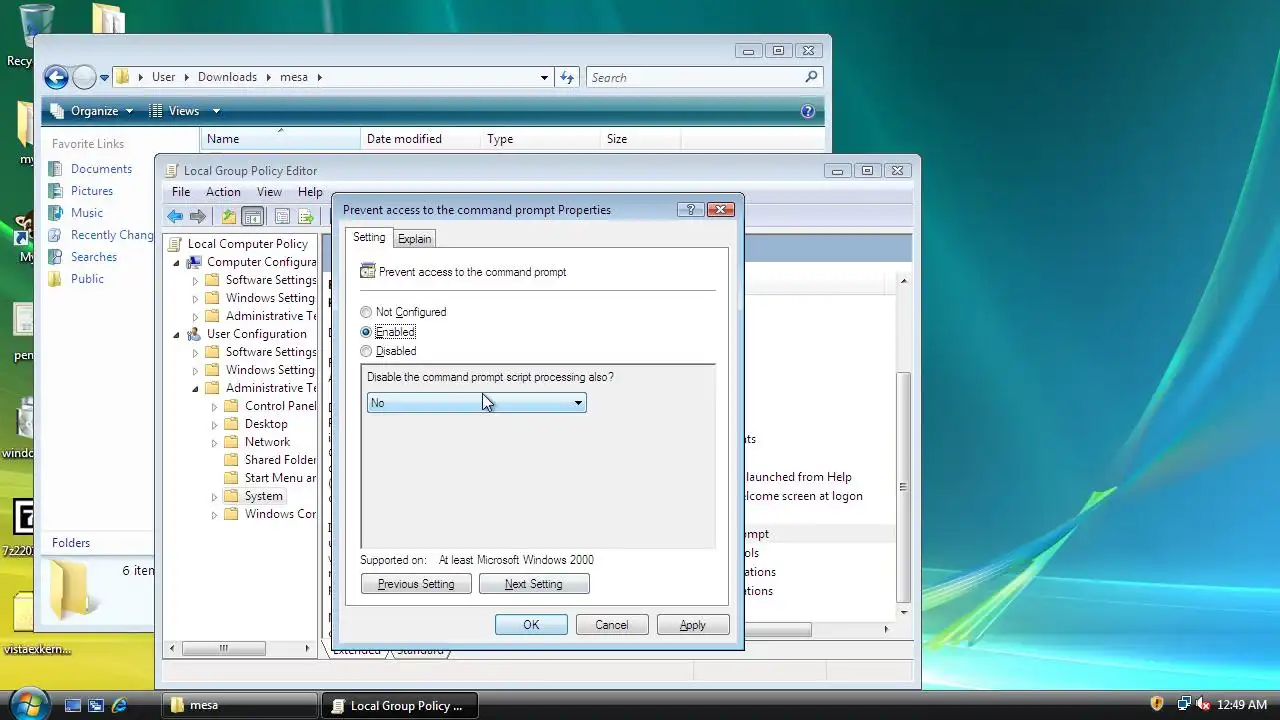Image resolution: width=1280 pixels, height=720 pixels.
Task: Click the OK button
Action: click(x=531, y=625)
